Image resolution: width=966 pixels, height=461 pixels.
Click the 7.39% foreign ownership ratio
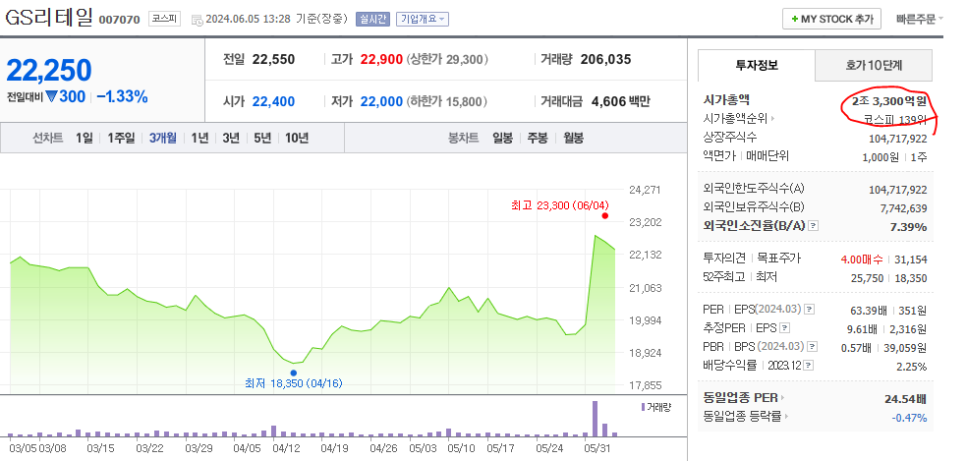[909, 227]
